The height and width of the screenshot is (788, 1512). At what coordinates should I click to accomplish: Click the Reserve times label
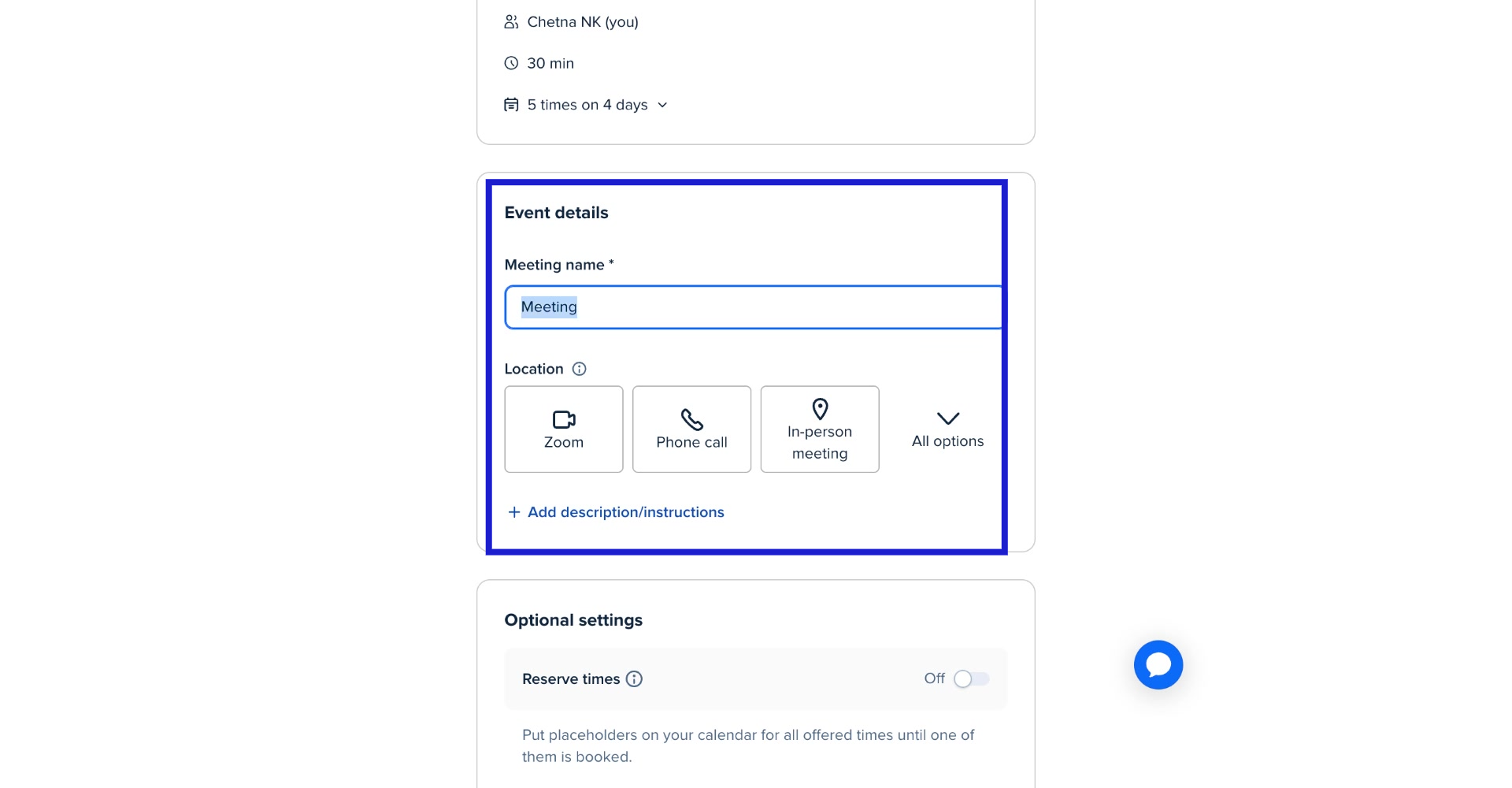[x=570, y=678]
